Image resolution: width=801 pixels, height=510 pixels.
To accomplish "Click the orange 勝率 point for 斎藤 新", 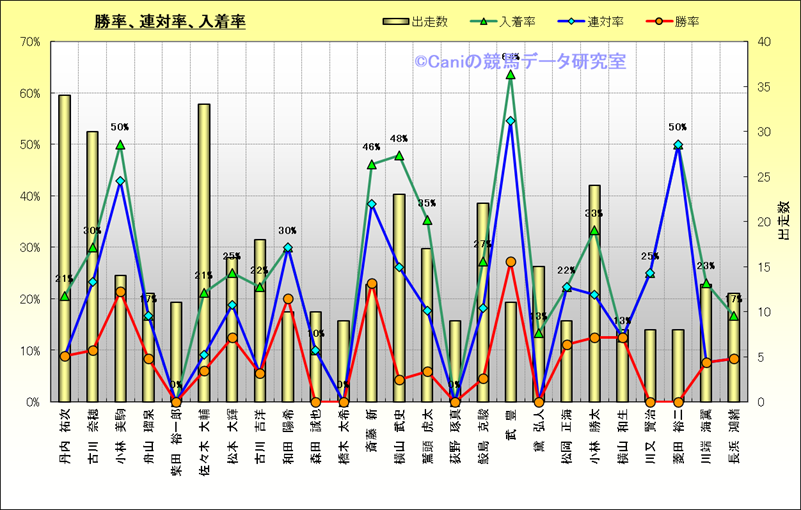I will click(x=371, y=283).
